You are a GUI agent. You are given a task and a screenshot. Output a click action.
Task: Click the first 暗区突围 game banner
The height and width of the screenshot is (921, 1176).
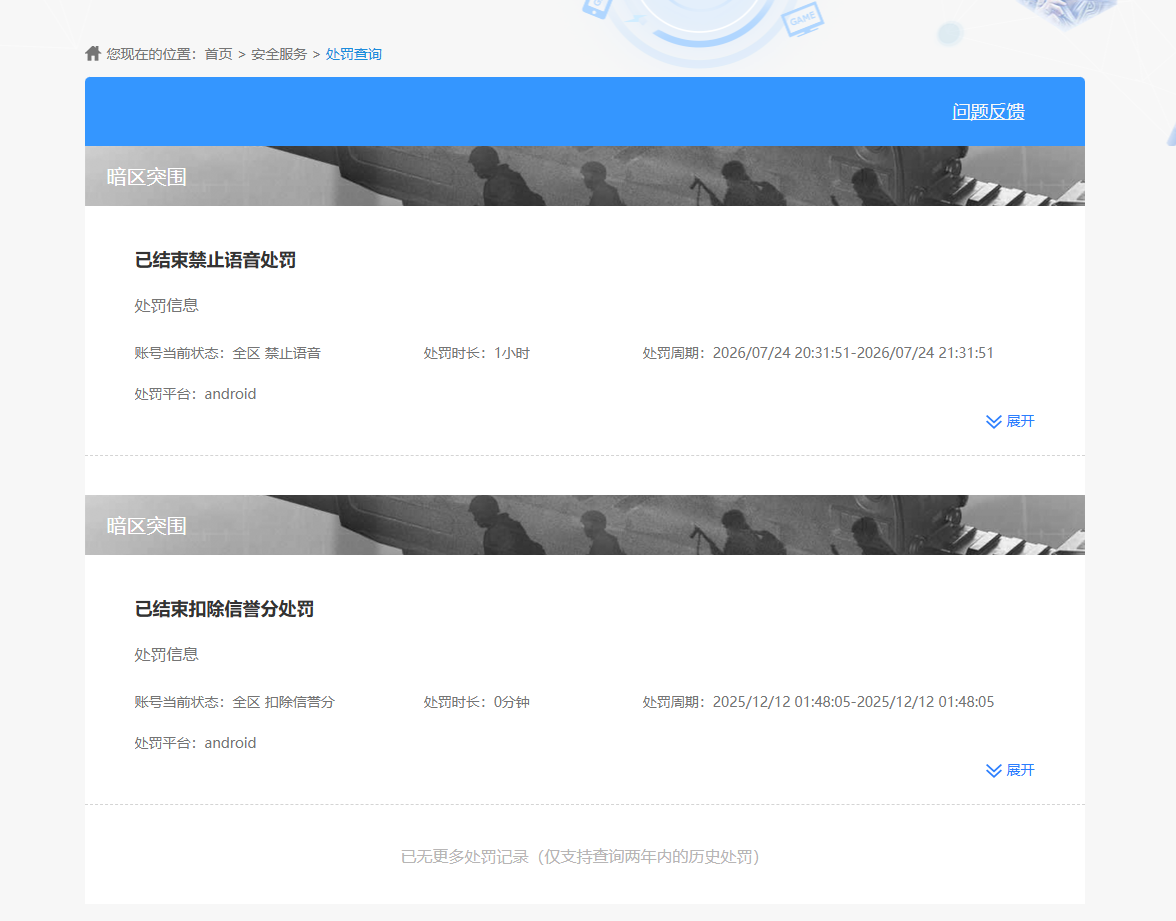(584, 176)
